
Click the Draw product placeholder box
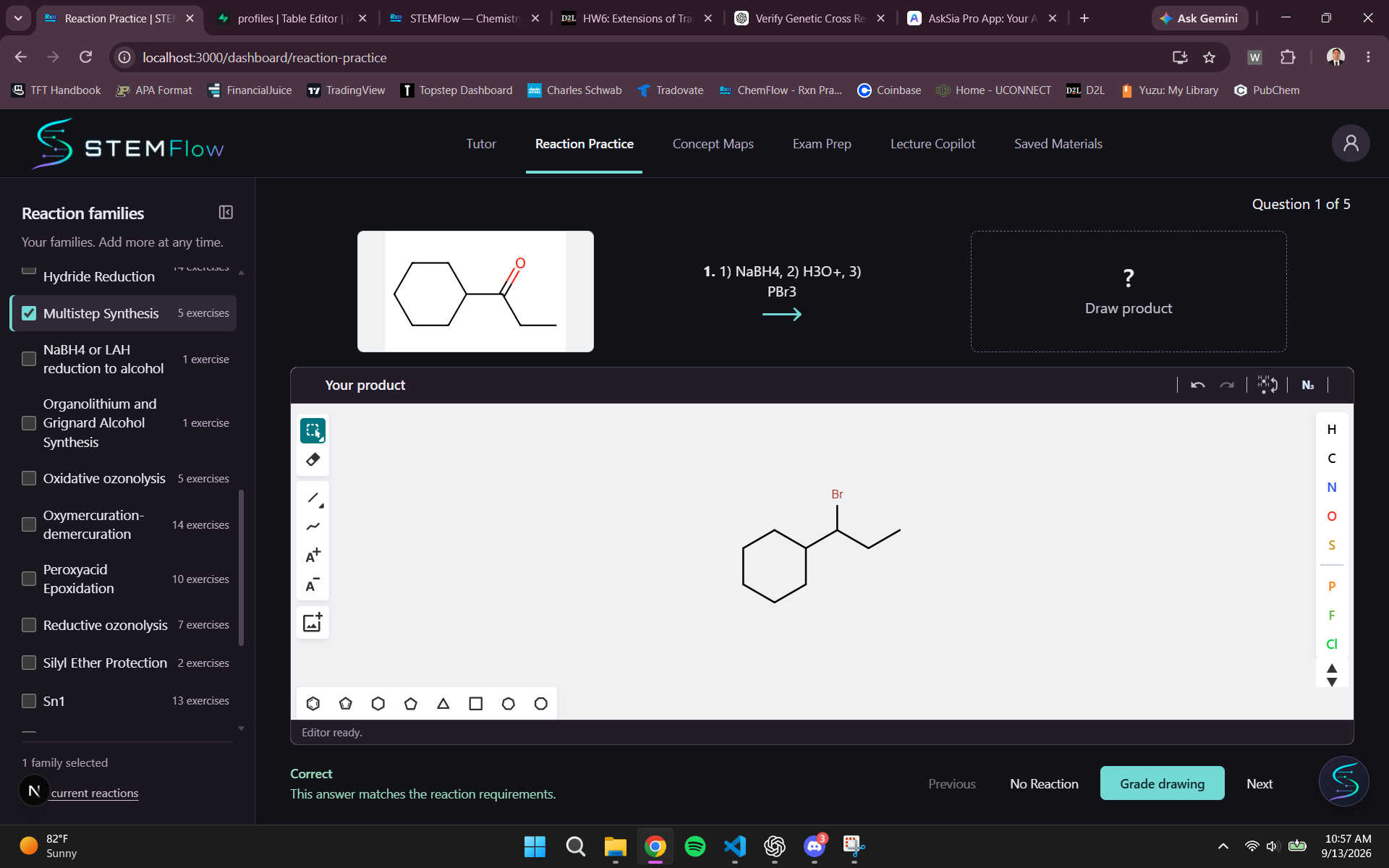(1128, 292)
